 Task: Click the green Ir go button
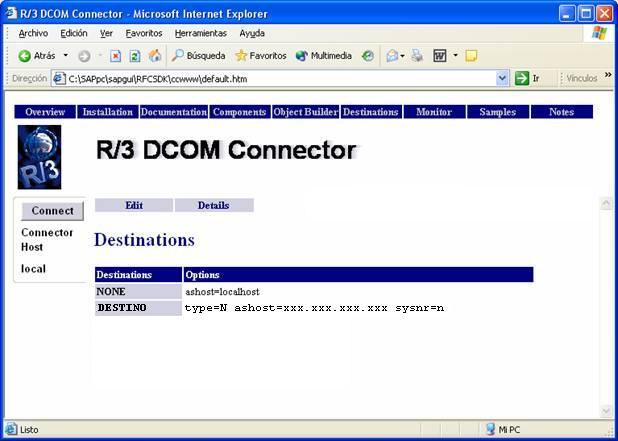pyautogui.click(x=527, y=78)
